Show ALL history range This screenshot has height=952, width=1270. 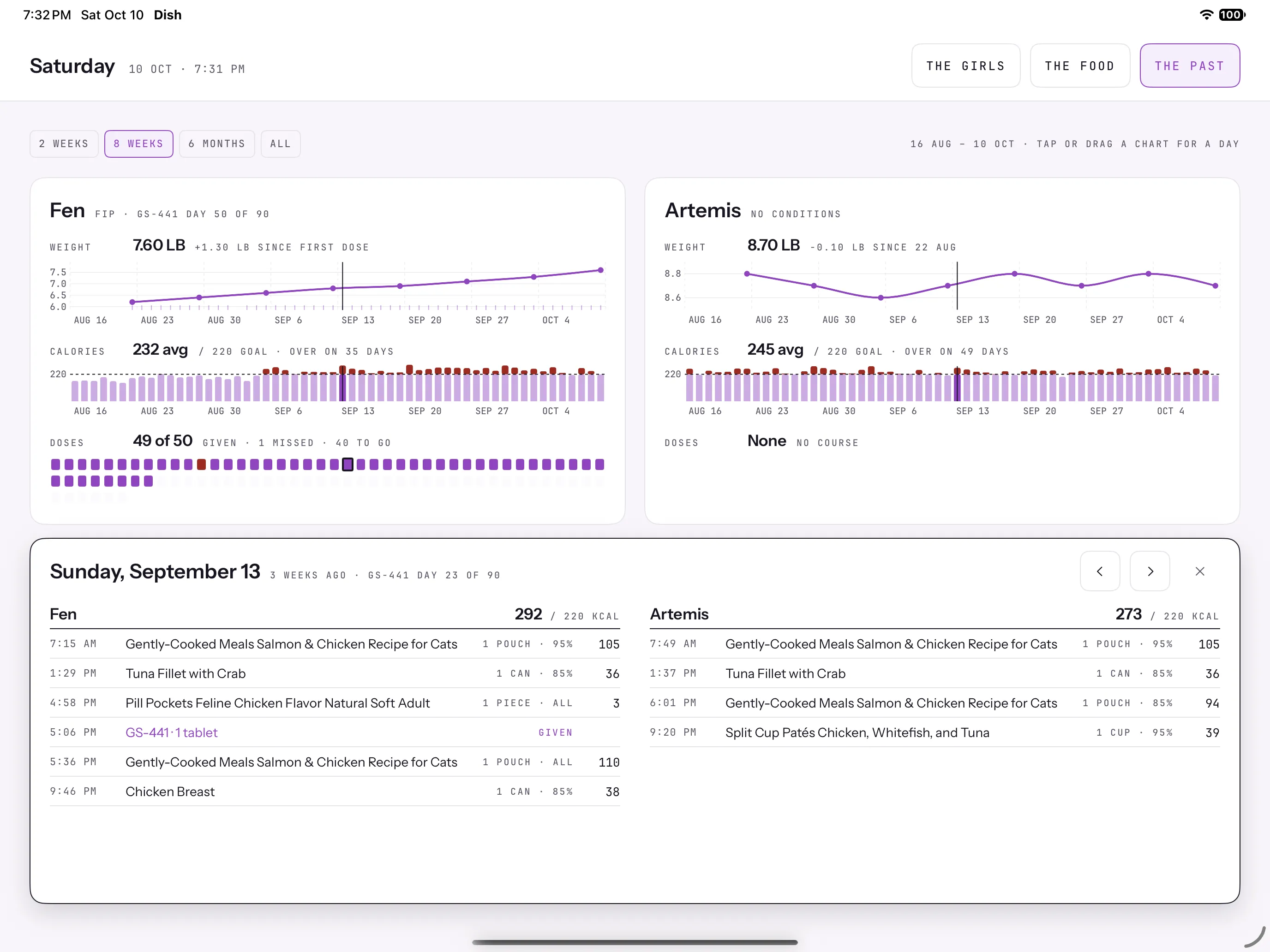click(x=280, y=143)
